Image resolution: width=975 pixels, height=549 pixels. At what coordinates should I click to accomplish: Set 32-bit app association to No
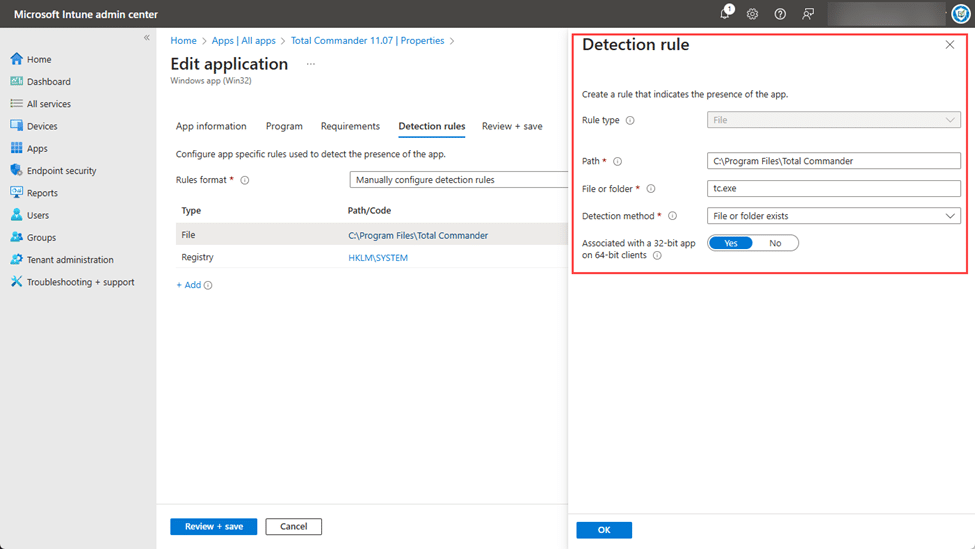pyautogui.click(x=775, y=243)
